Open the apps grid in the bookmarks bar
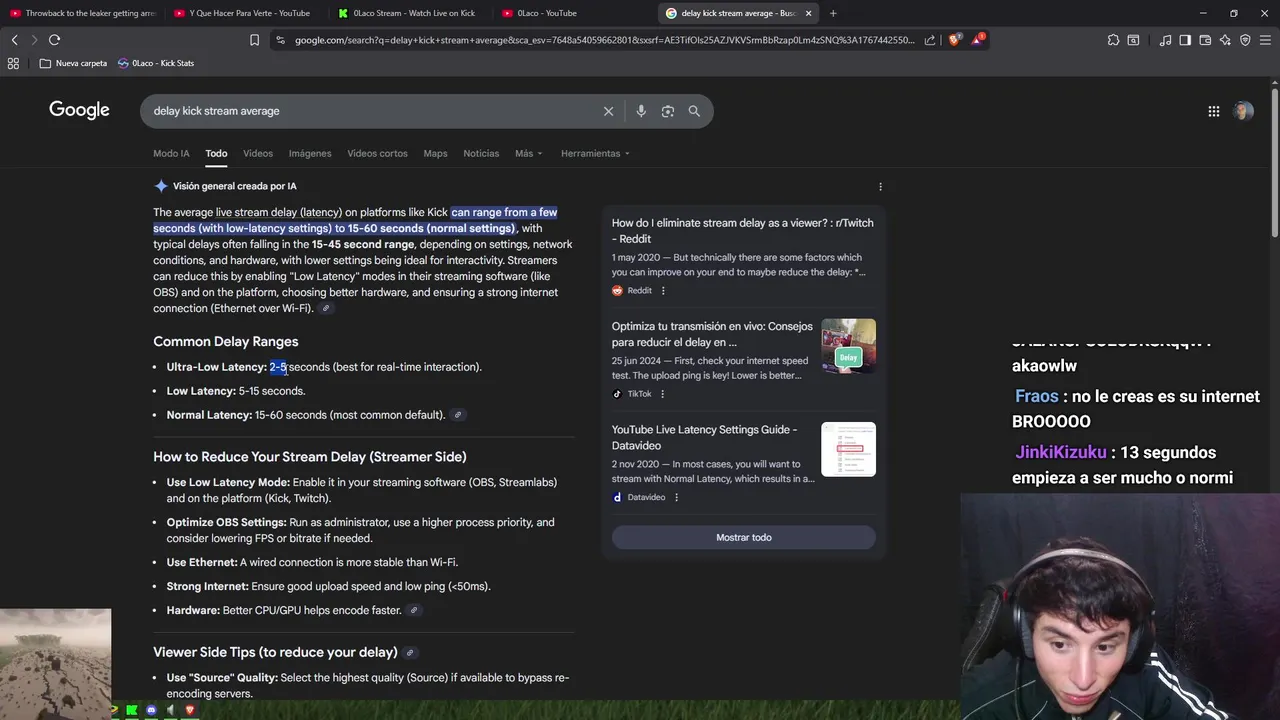The height and width of the screenshot is (720, 1280). [13, 63]
